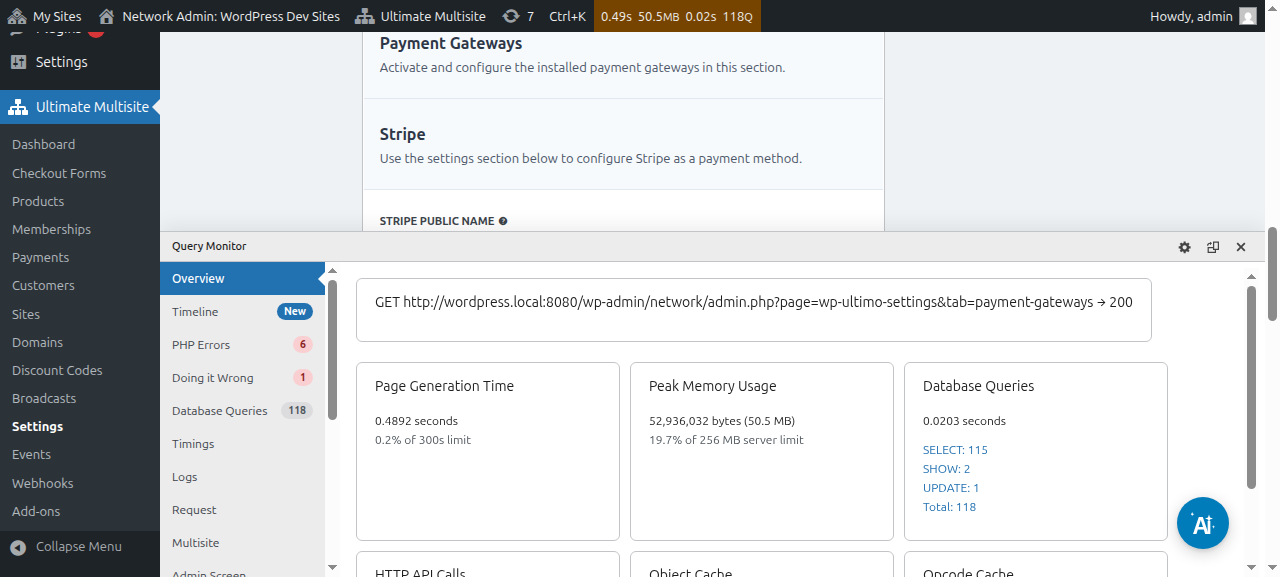Open the Ctrl+K command palette
The height and width of the screenshot is (577, 1280).
coord(568,16)
